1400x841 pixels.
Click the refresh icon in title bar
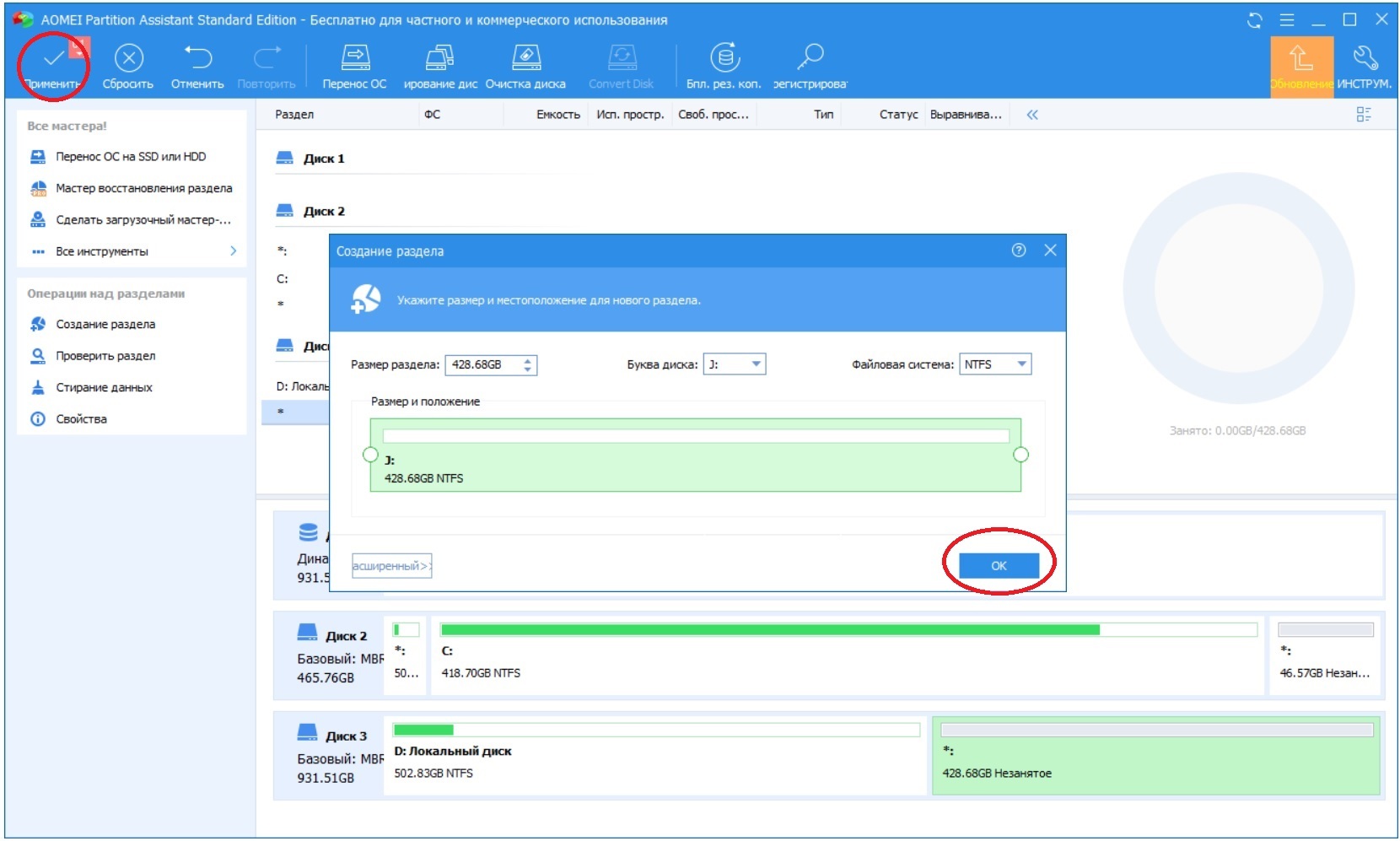tap(1255, 20)
